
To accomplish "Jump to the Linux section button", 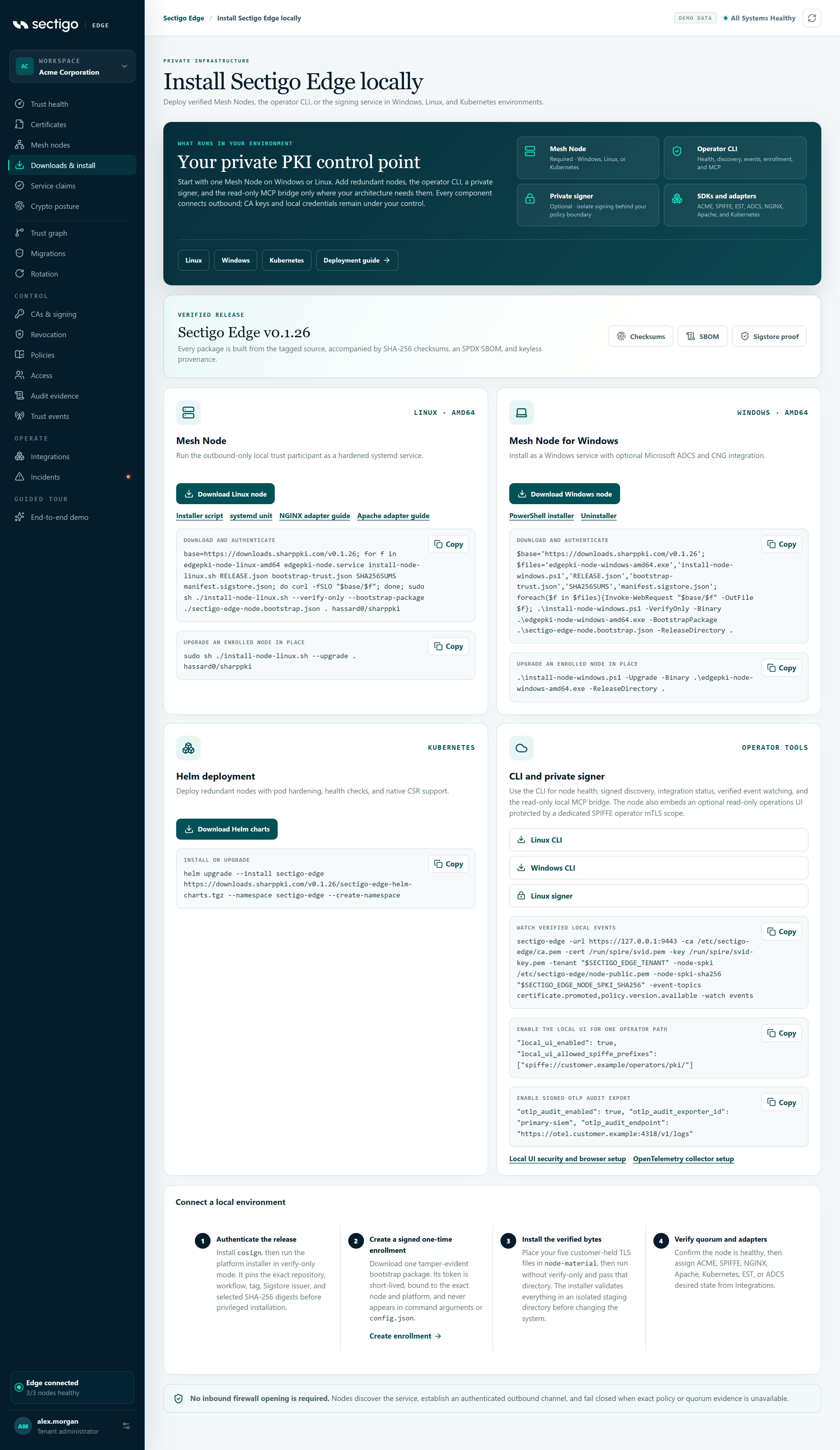I will click(193, 260).
